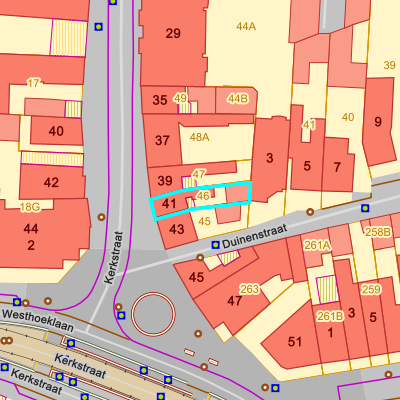Select building 42 left of Kerkstraat
400x400 pixels.
tap(51, 182)
